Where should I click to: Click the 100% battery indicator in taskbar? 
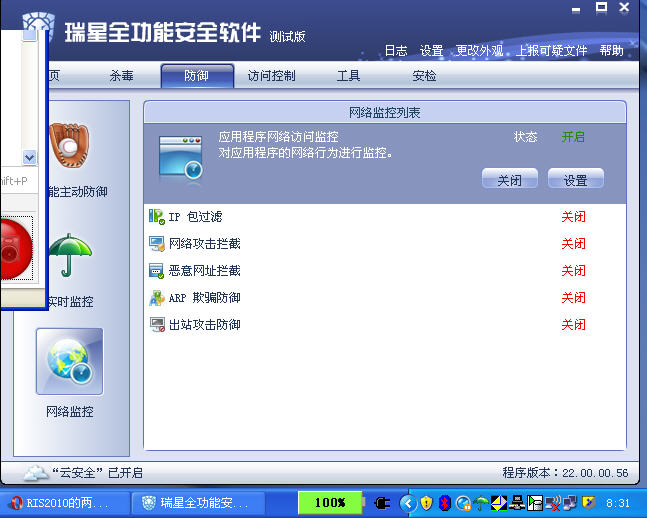click(330, 503)
